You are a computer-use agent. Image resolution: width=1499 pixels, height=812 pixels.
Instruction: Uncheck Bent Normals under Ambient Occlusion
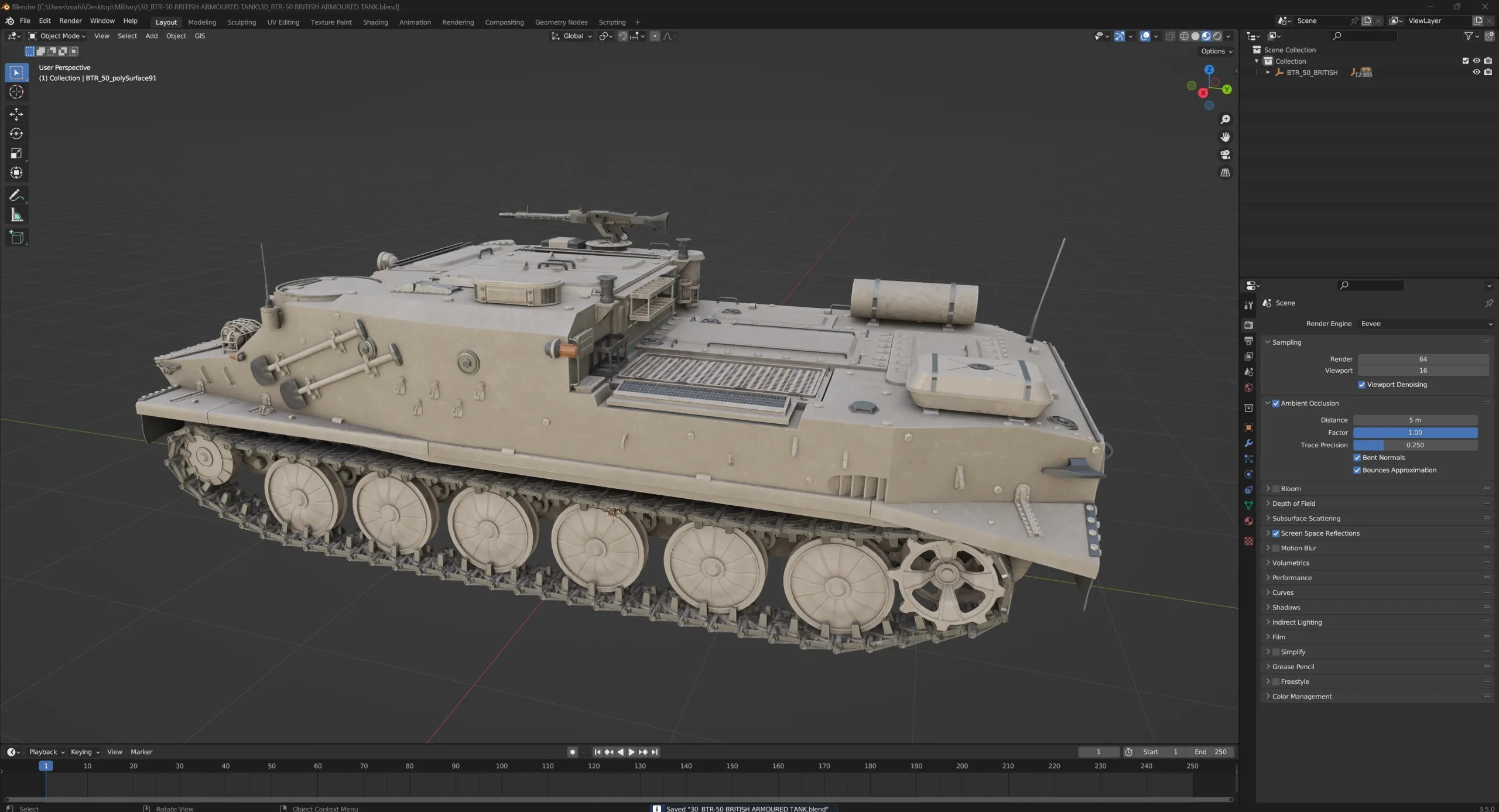click(x=1357, y=457)
